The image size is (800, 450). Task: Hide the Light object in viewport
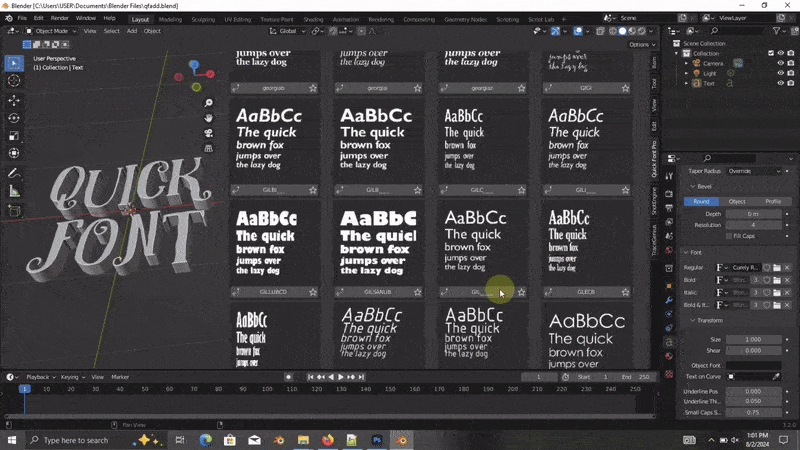click(781, 73)
